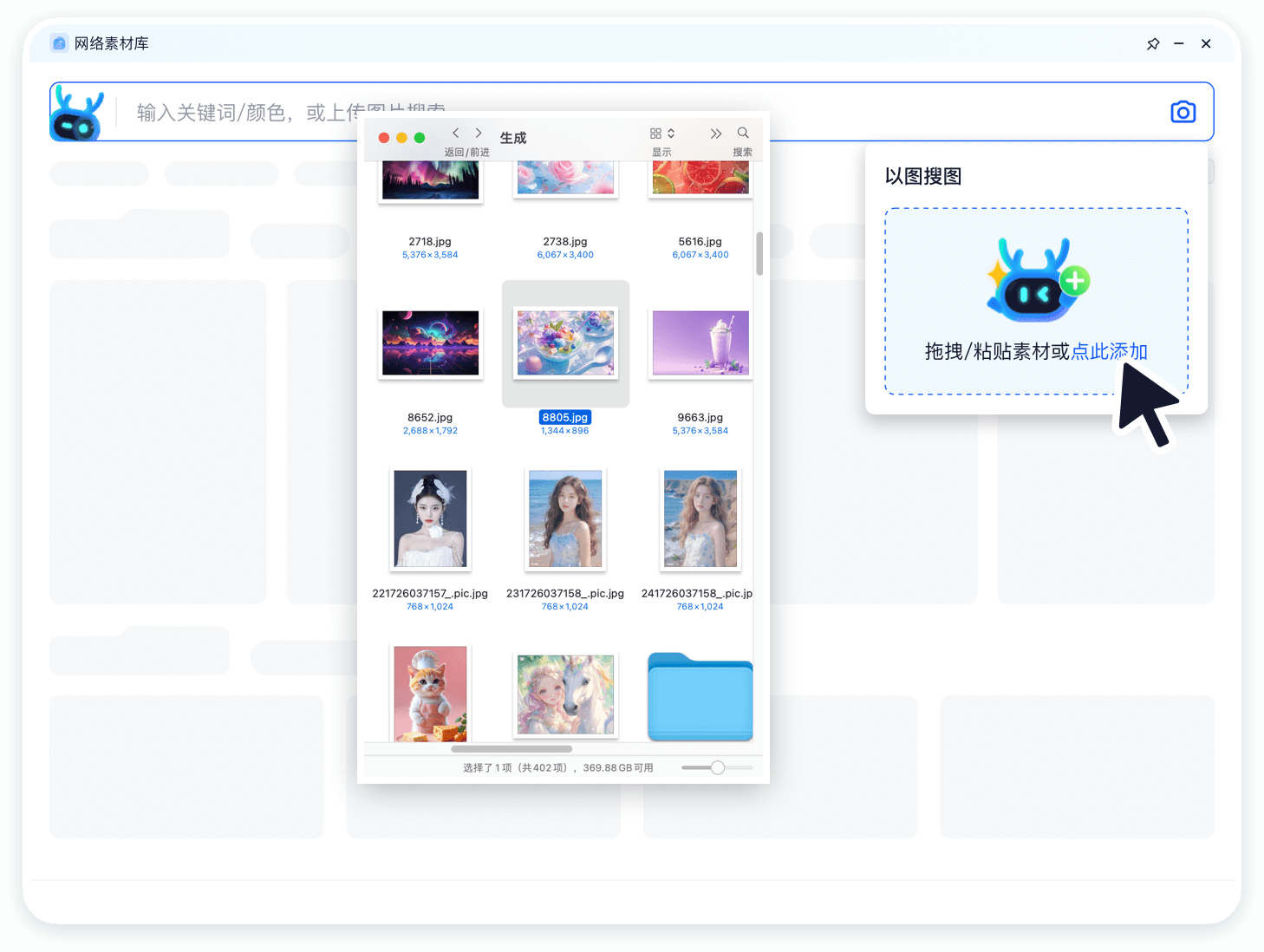Expand the toolbar overflow double chevron
This screenshot has height=952, width=1264.
pos(715,134)
